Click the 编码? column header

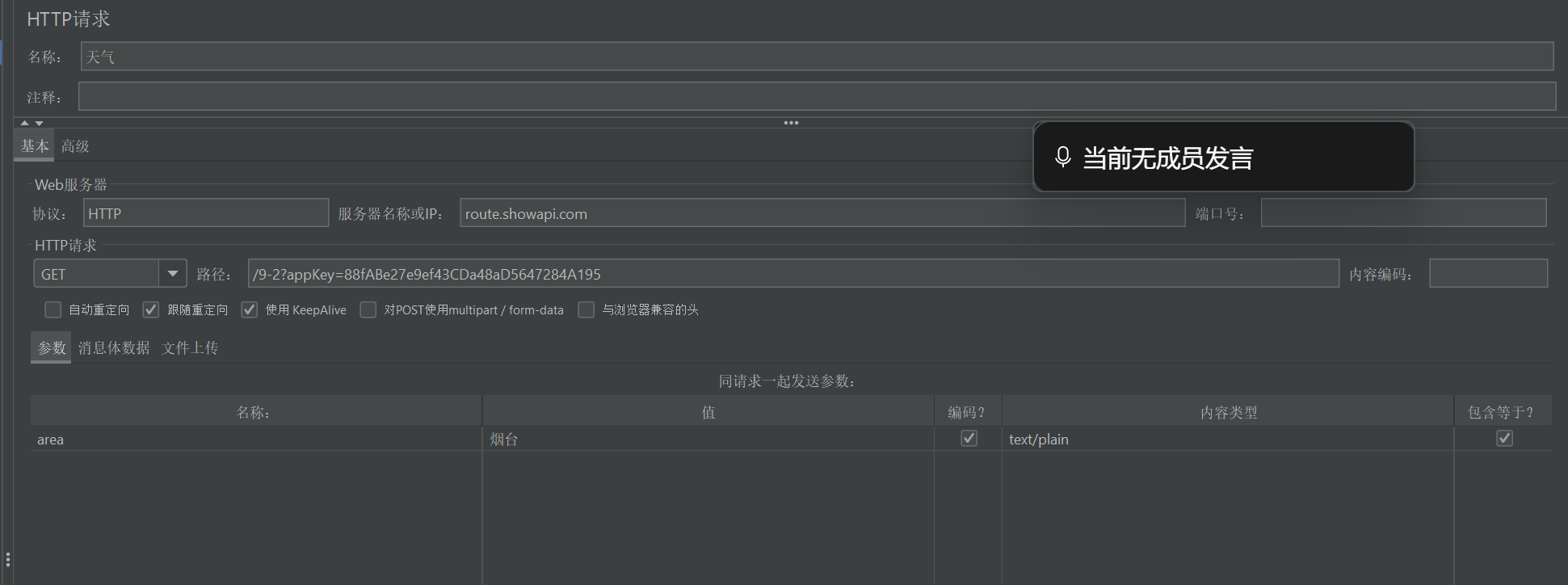coord(968,411)
